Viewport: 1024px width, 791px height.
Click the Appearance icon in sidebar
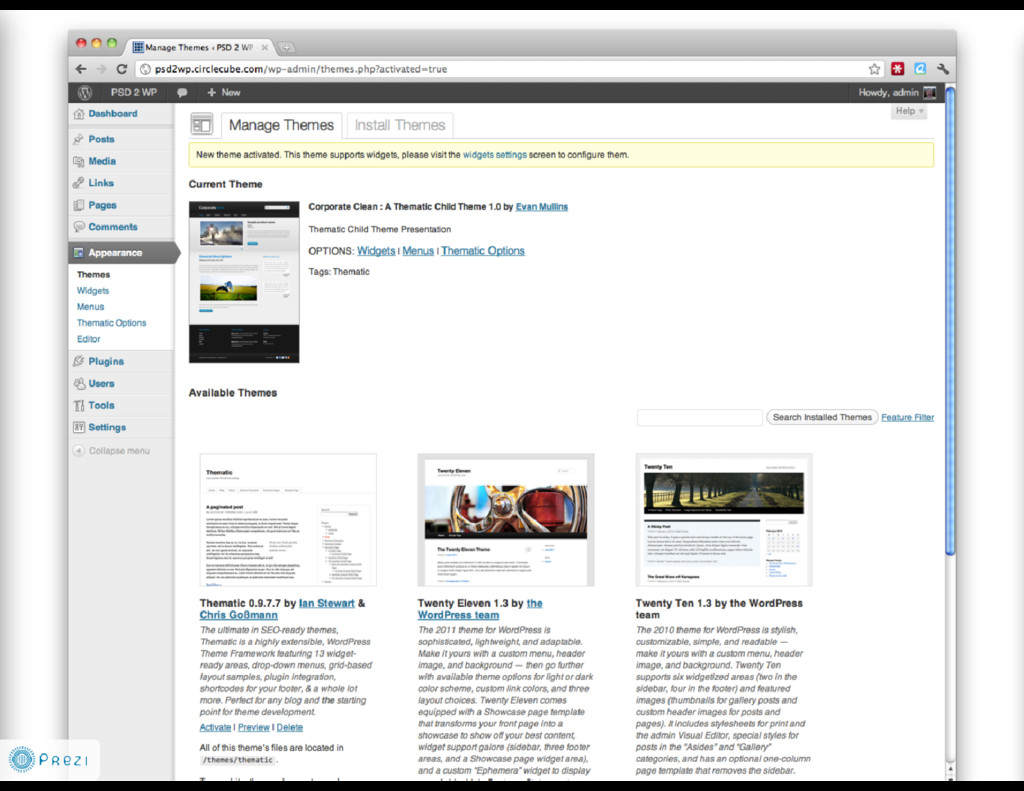pos(79,253)
